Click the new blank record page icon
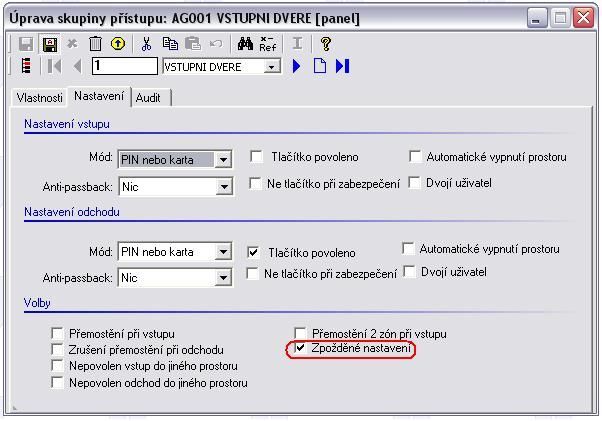This screenshot has height=421, width=602. coord(320,66)
